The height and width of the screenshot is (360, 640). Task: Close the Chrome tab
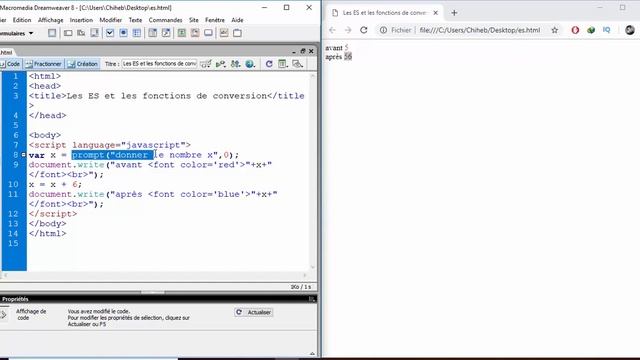(x=436, y=13)
